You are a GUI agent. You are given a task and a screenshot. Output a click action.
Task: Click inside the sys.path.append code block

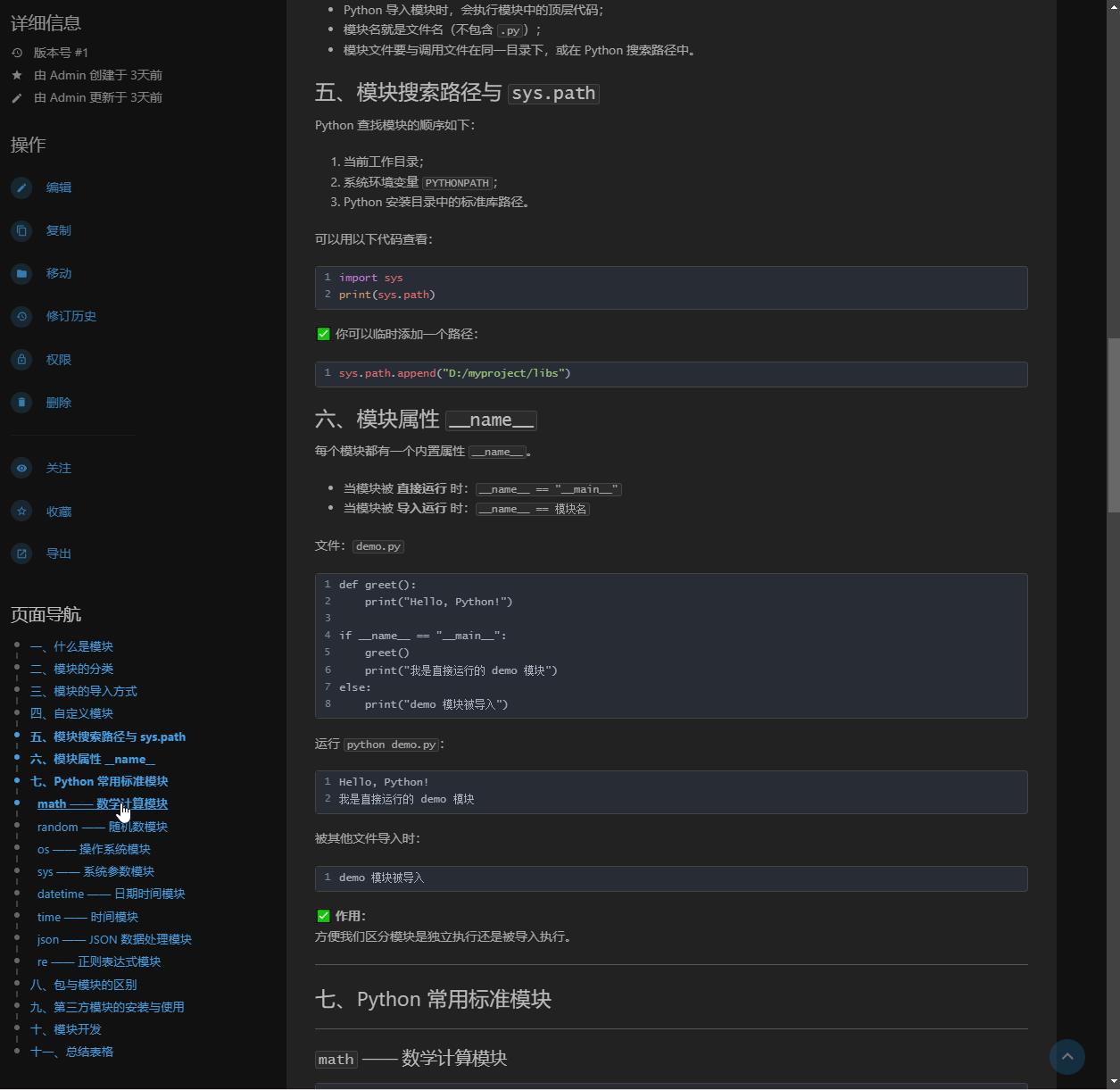671,374
